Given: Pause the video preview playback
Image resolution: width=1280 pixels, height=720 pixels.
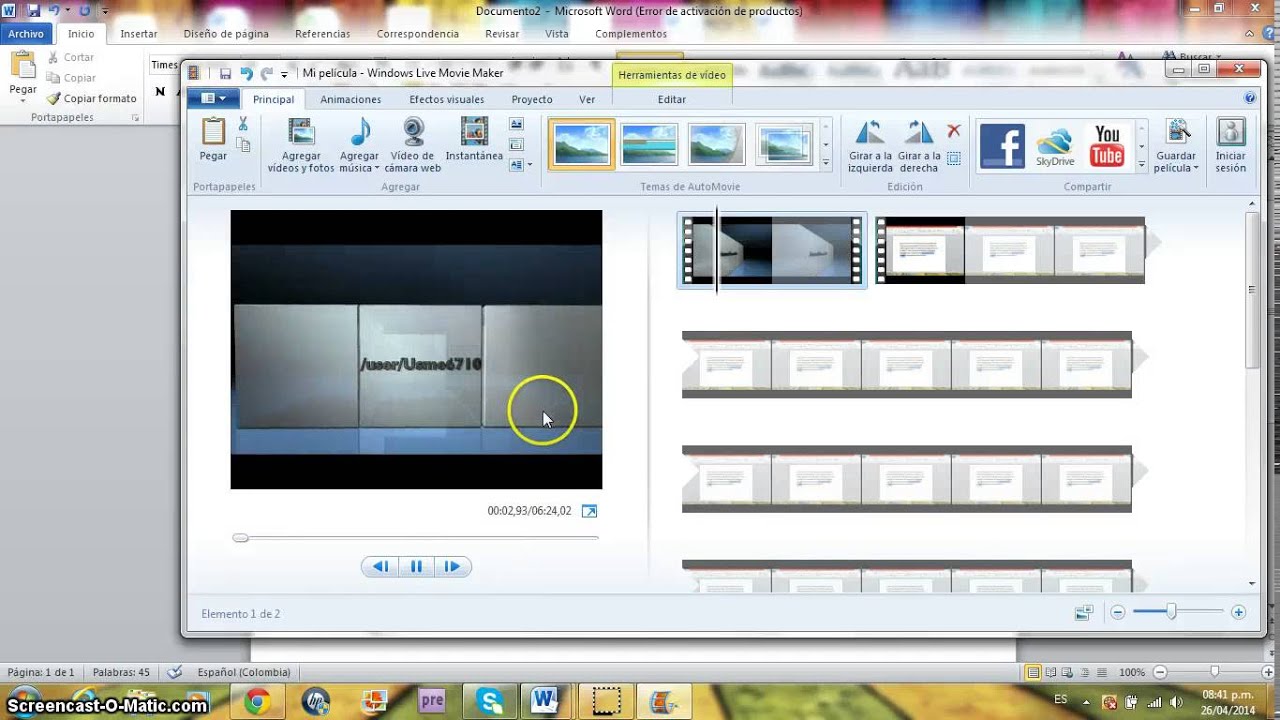Looking at the screenshot, I should pos(416,566).
